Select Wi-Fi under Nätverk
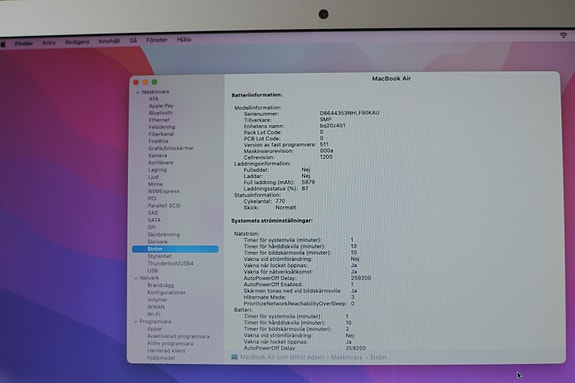The height and width of the screenshot is (383, 575). [x=154, y=314]
